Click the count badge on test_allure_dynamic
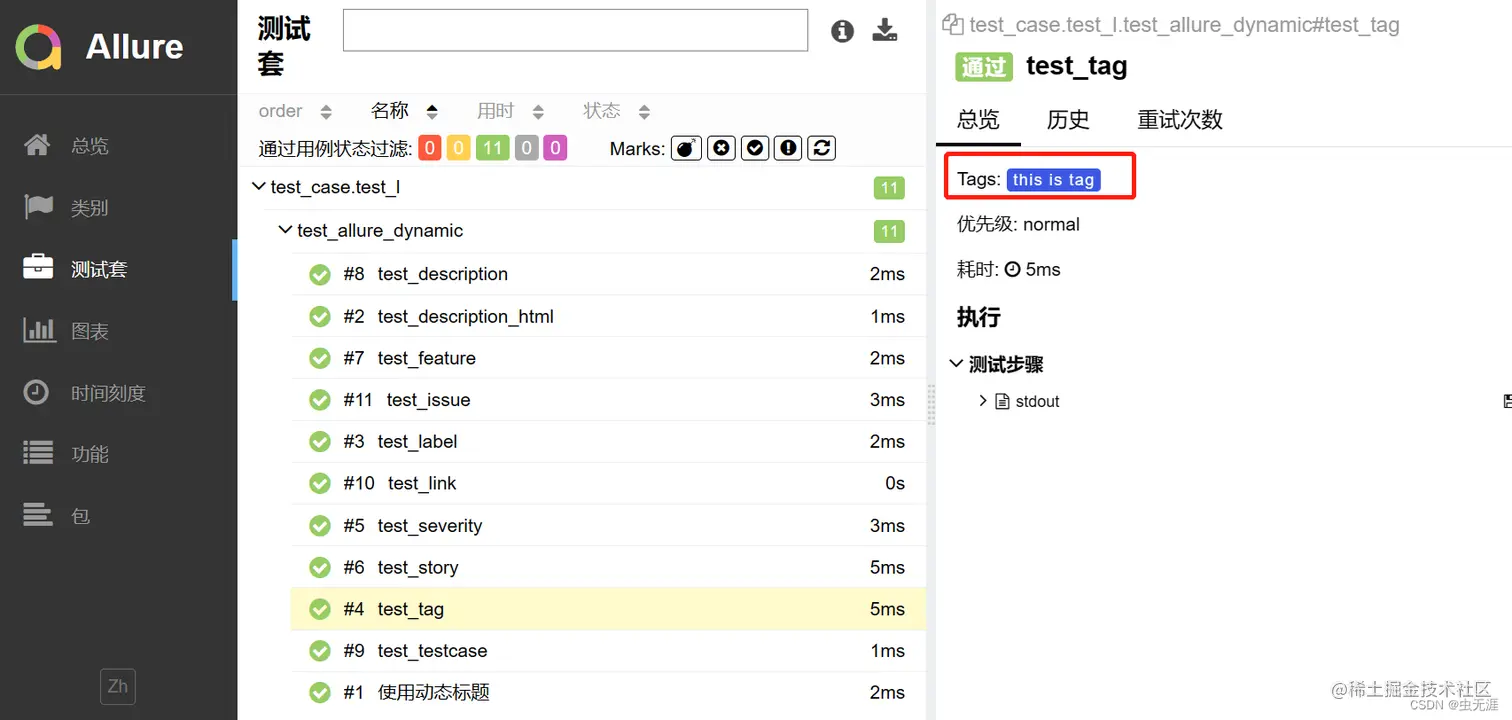The width and height of the screenshot is (1512, 720). 889,231
